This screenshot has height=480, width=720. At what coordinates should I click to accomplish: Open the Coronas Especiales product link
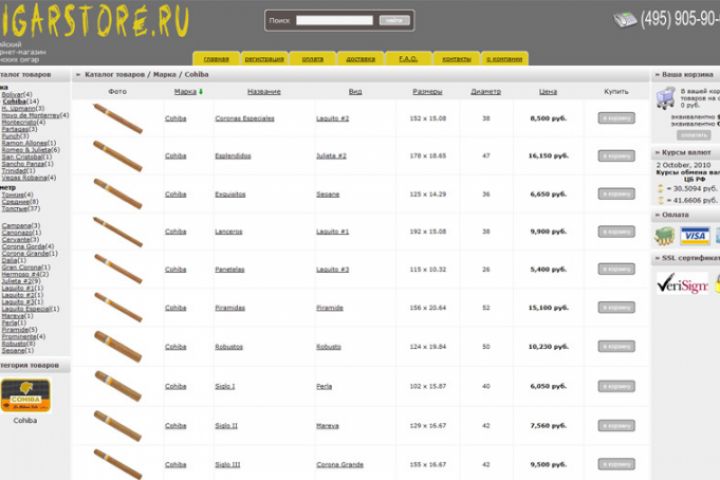coord(245,119)
